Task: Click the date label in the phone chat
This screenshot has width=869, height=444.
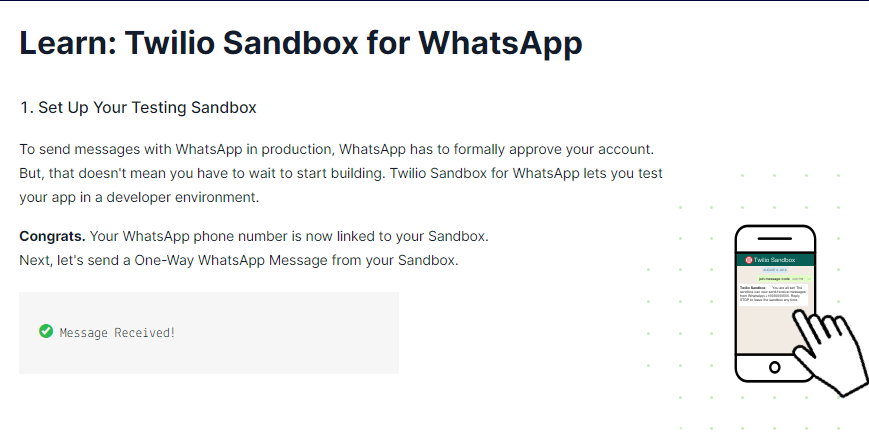Action: [774, 270]
